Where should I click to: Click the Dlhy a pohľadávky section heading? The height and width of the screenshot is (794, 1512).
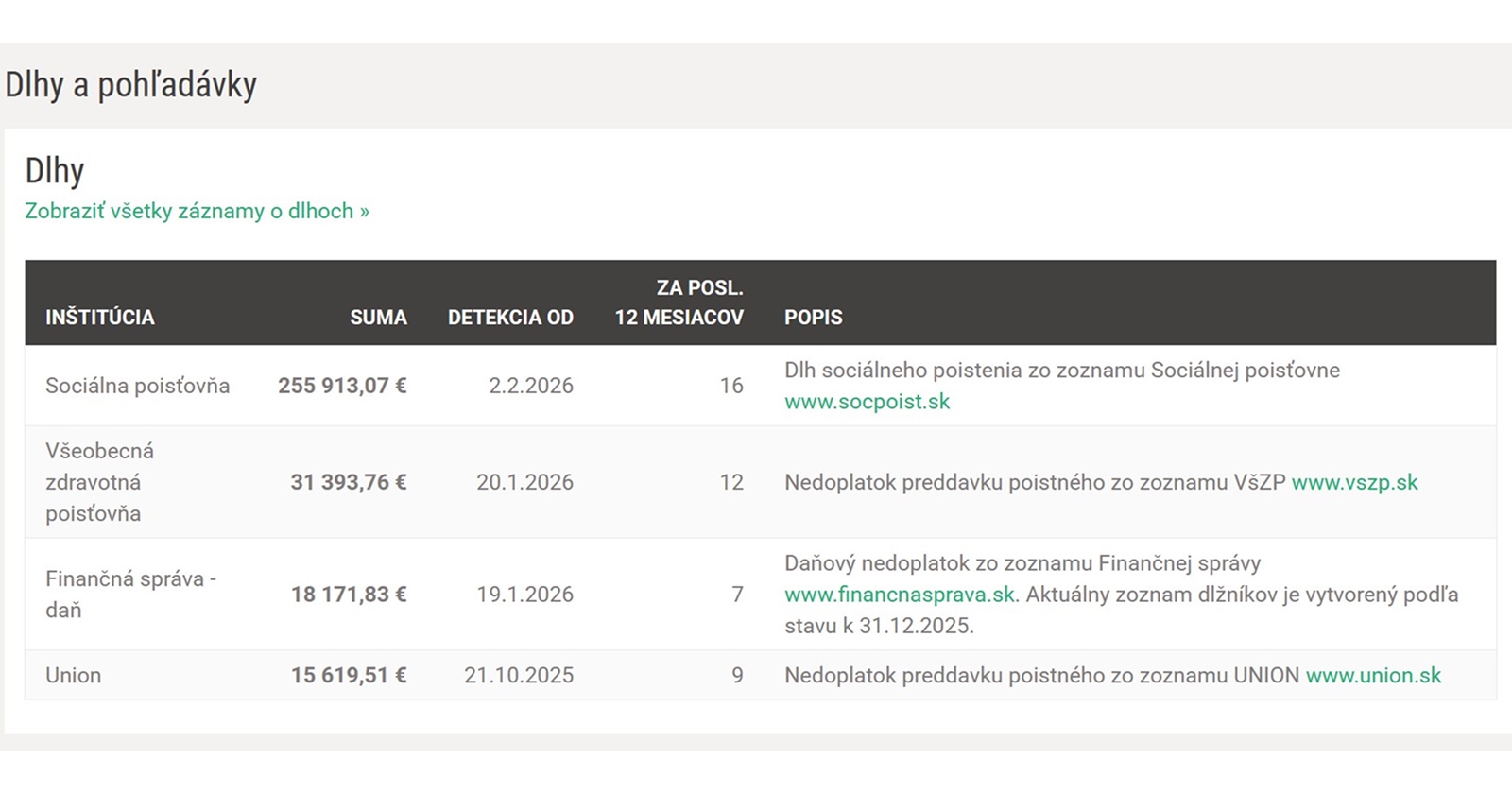tap(131, 85)
